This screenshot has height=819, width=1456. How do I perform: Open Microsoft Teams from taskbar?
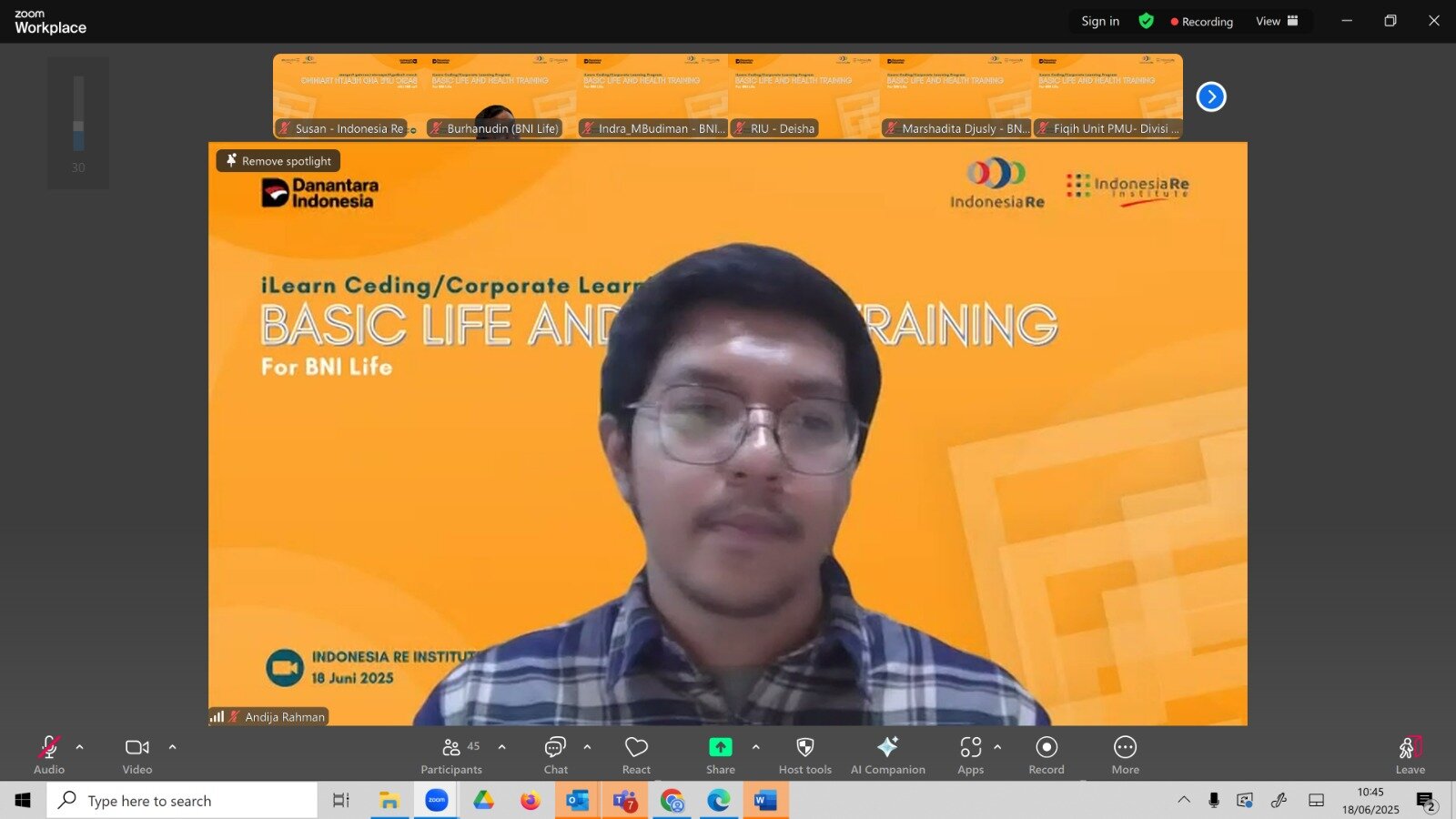625,801
